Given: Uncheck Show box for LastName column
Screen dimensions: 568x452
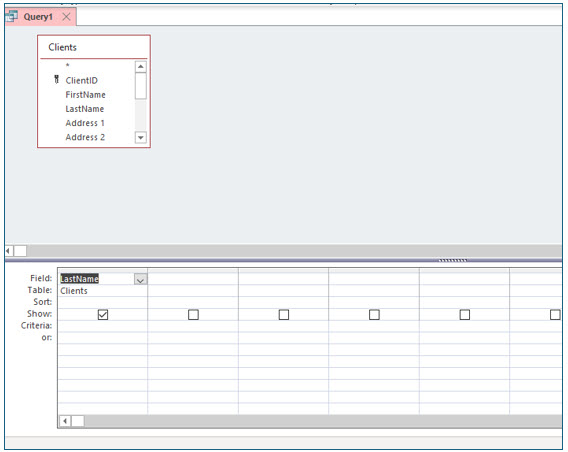Looking at the screenshot, I should coord(103,315).
